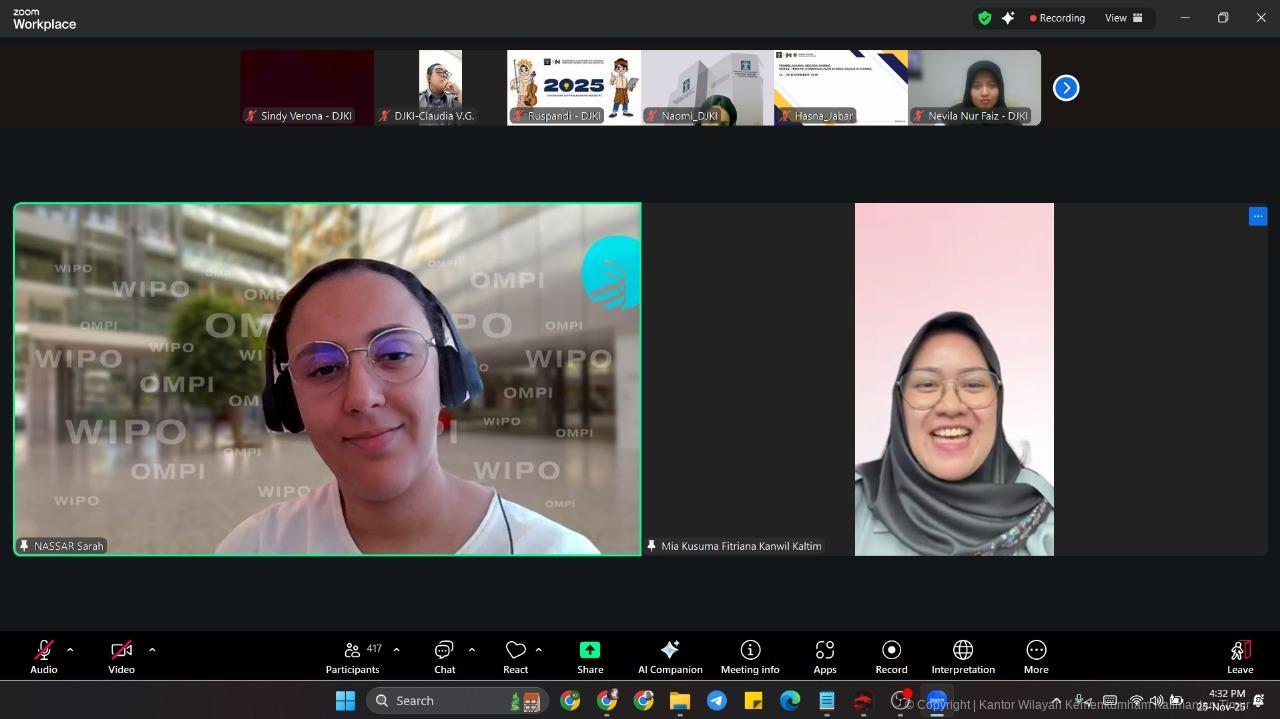Open the Apps panel
1280x719 pixels.
pos(824,656)
